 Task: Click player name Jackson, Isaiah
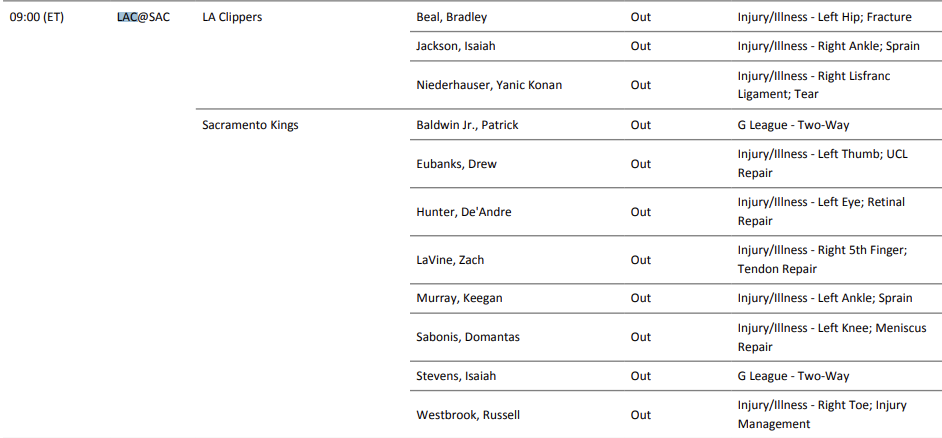tap(455, 46)
